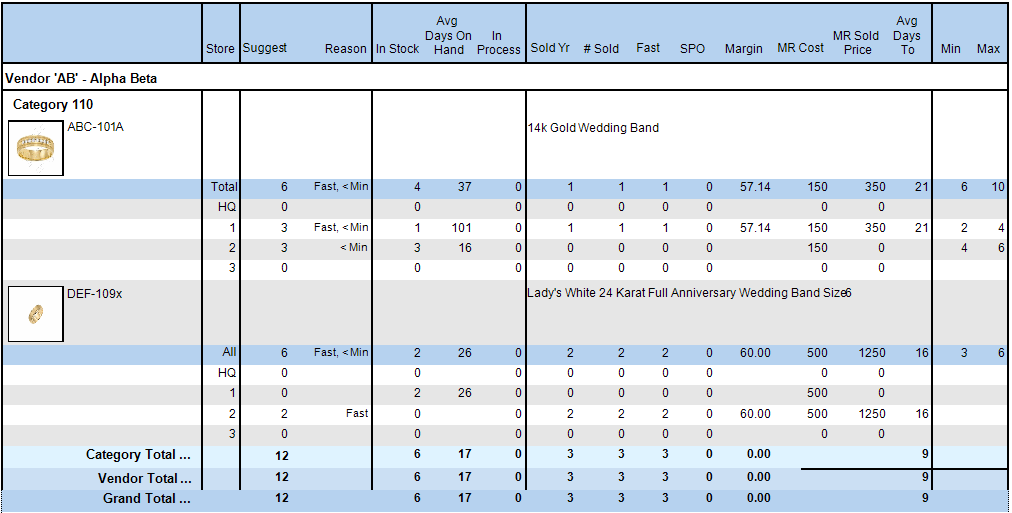Viewport: 1012px width, 513px height.
Task: Select the Grand Total row label
Action: (x=146, y=499)
